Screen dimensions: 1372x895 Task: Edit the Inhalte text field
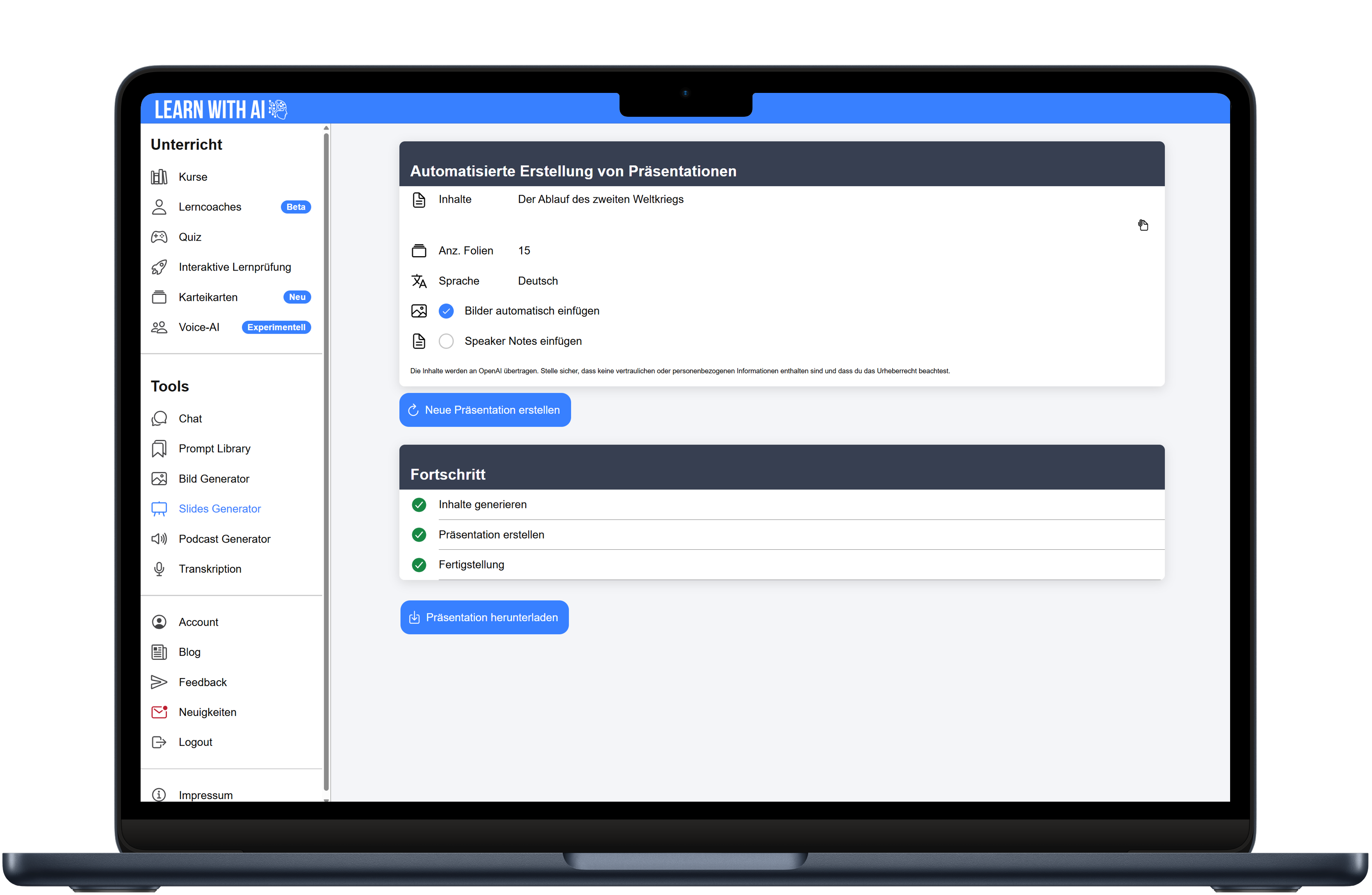600,199
